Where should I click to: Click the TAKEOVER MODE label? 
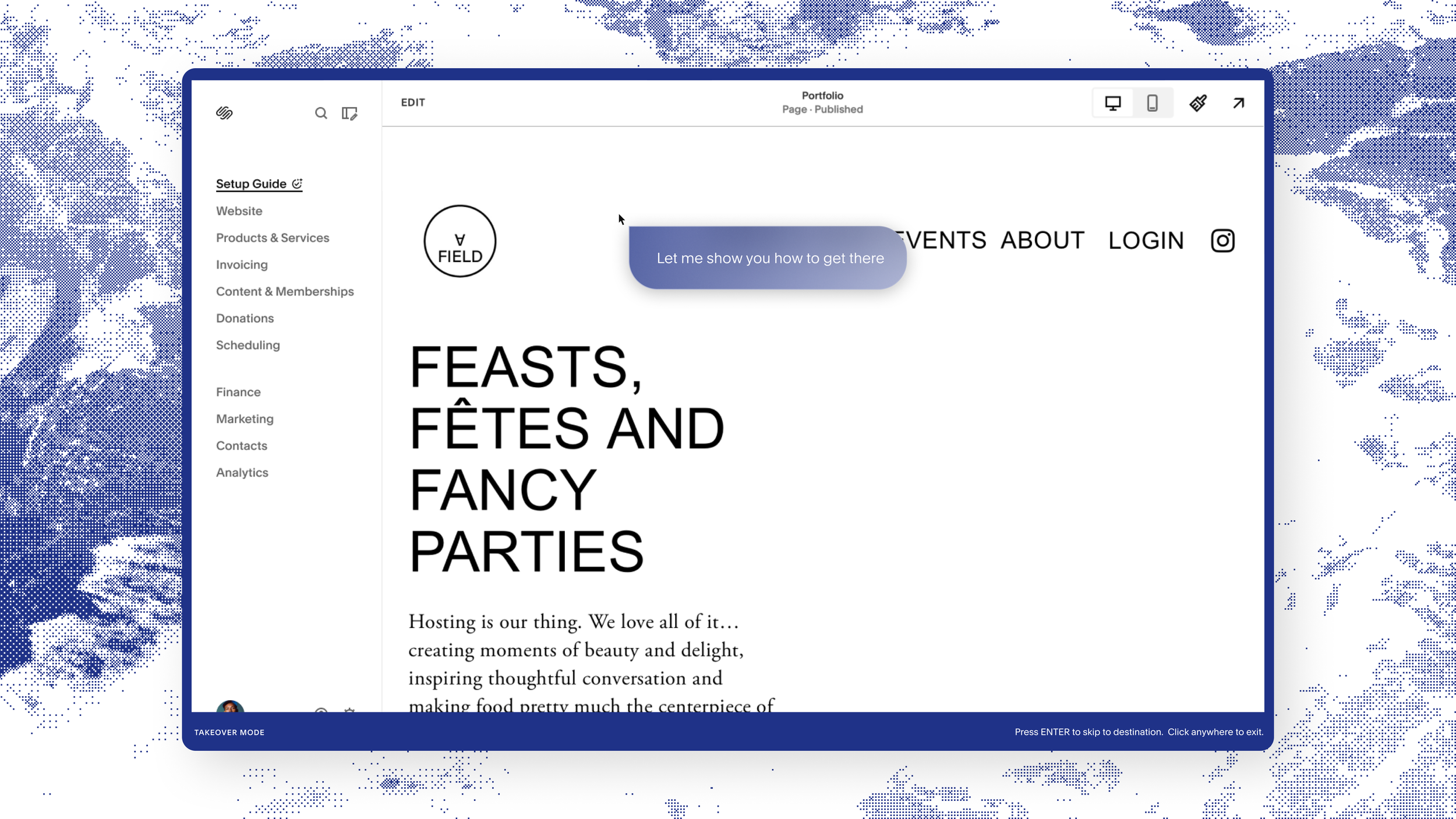pos(229,732)
